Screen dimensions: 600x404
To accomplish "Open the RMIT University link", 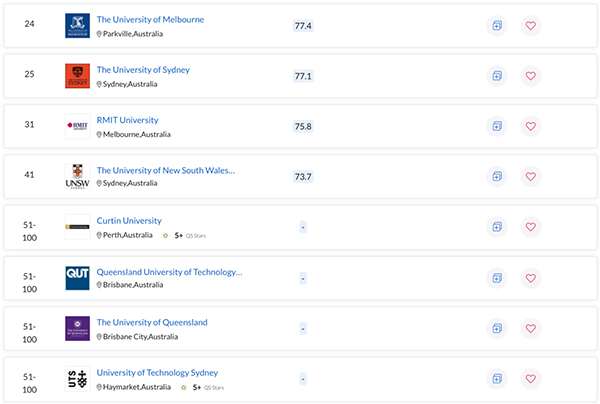I will [127, 120].
